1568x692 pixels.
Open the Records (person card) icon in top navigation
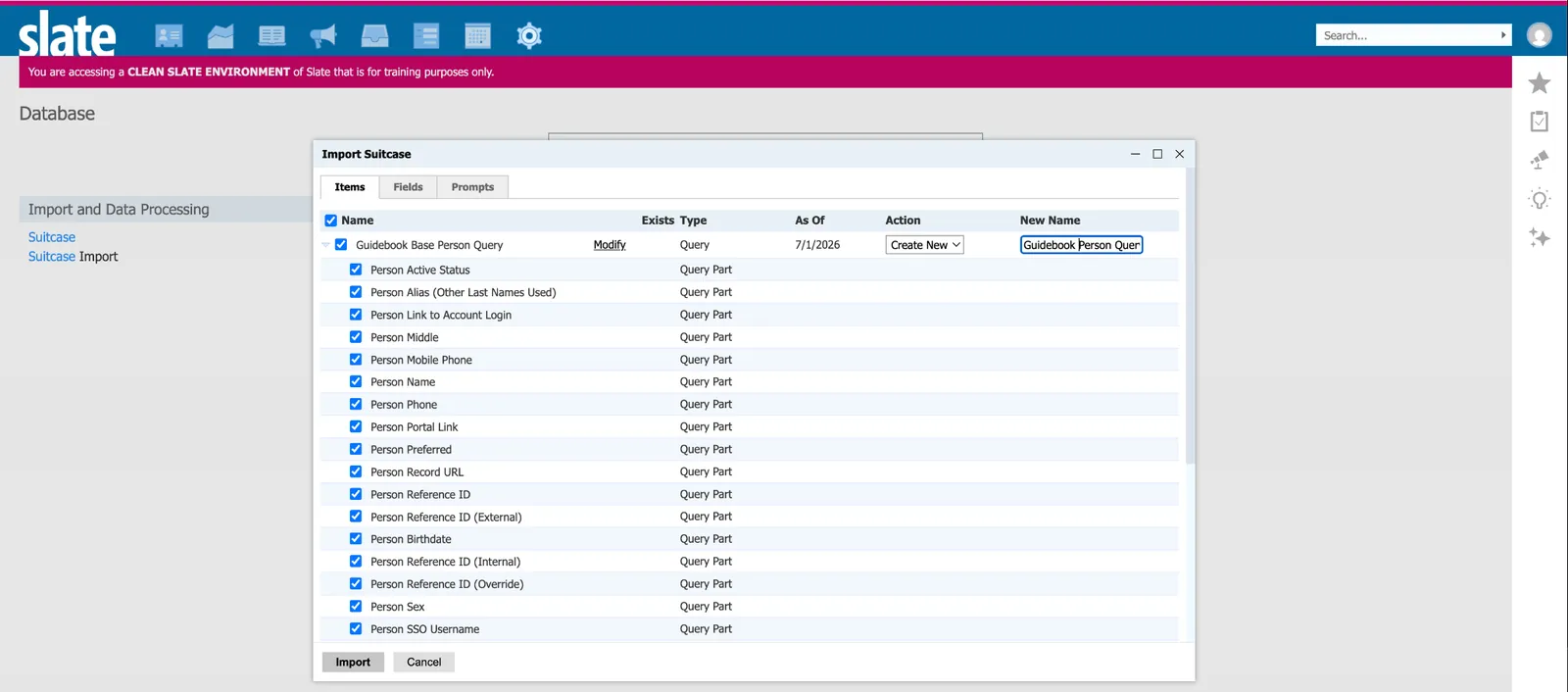coord(169,36)
